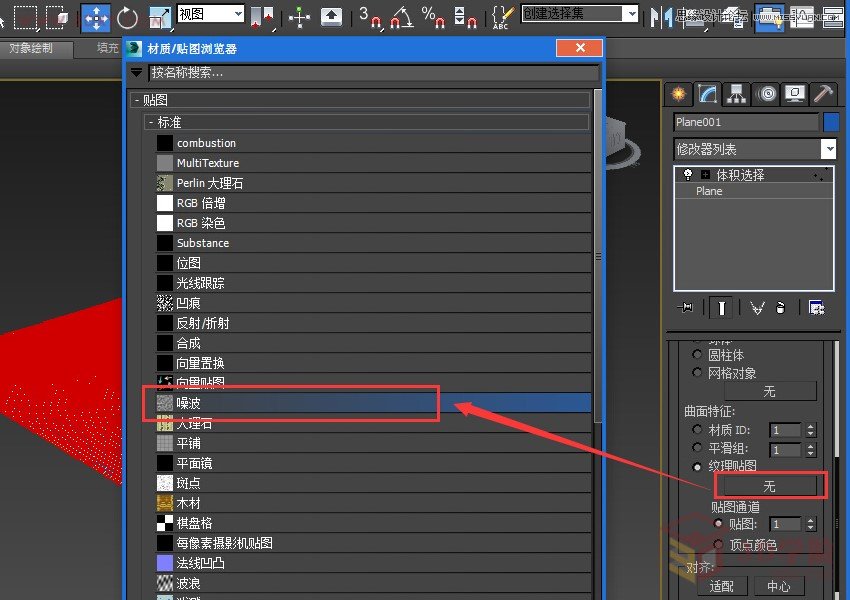Viewport: 850px width, 600px height.
Task: Click the 无 texture map button
Action: point(768,487)
